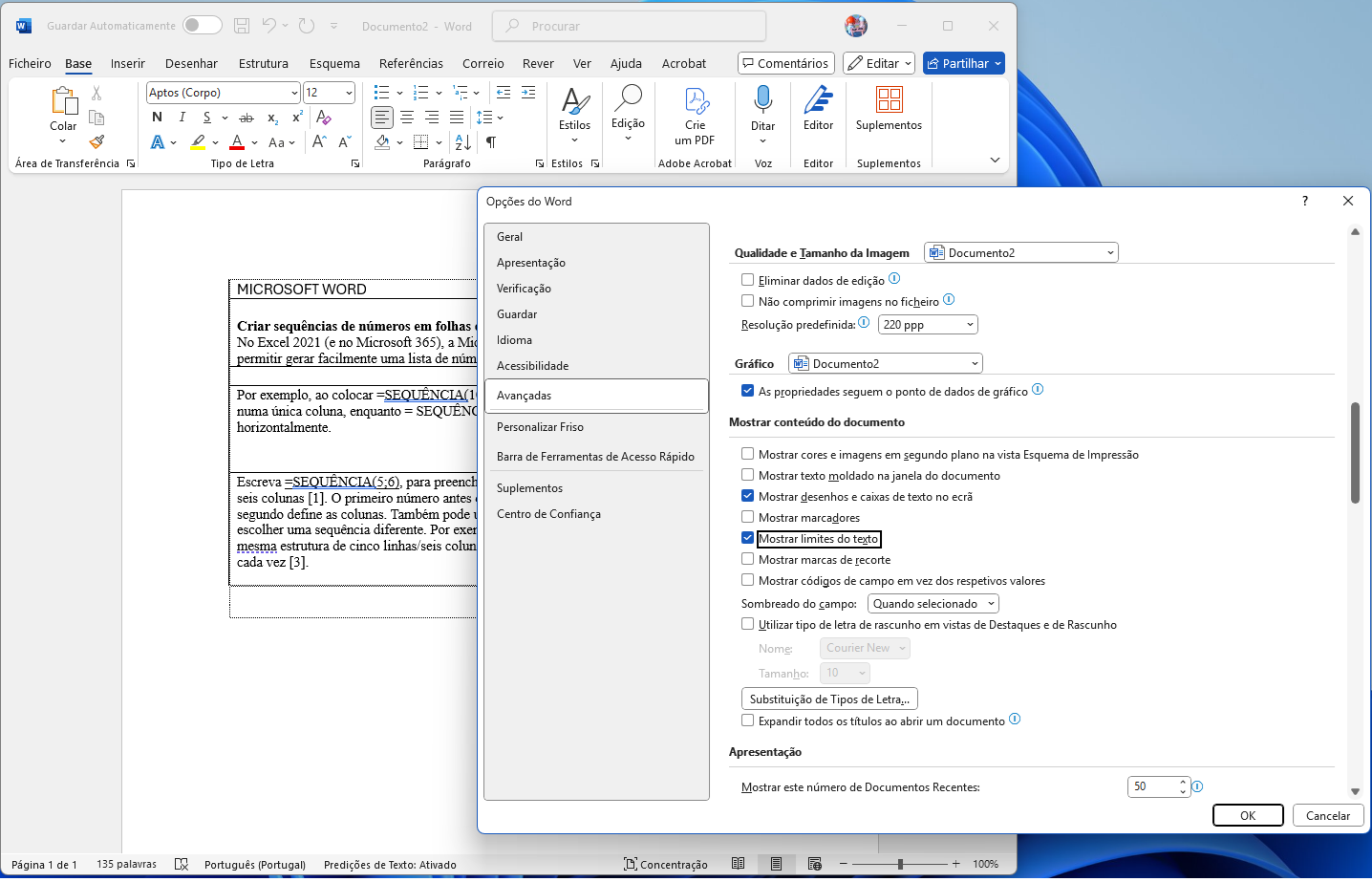The image size is (1372, 882).
Task: Expand the Resolução predefinida 220 ppp dropdown
Action: [x=927, y=325]
